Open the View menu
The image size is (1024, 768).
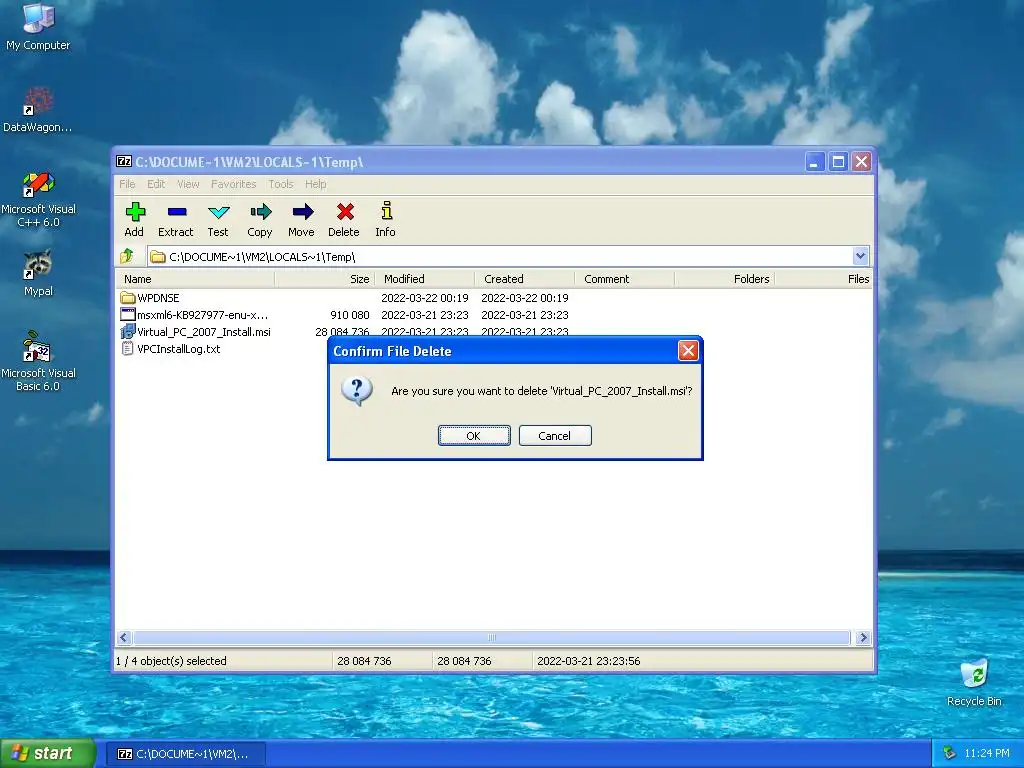coord(188,184)
